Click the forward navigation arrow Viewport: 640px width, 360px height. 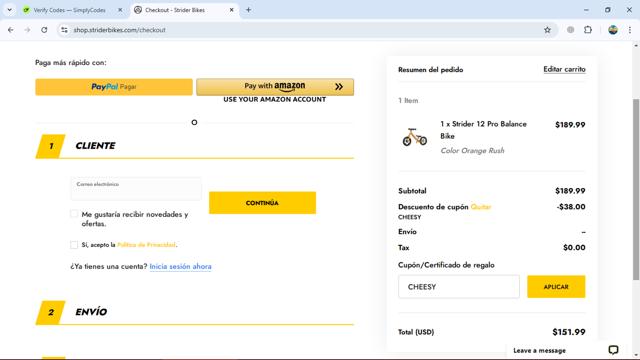point(27,30)
